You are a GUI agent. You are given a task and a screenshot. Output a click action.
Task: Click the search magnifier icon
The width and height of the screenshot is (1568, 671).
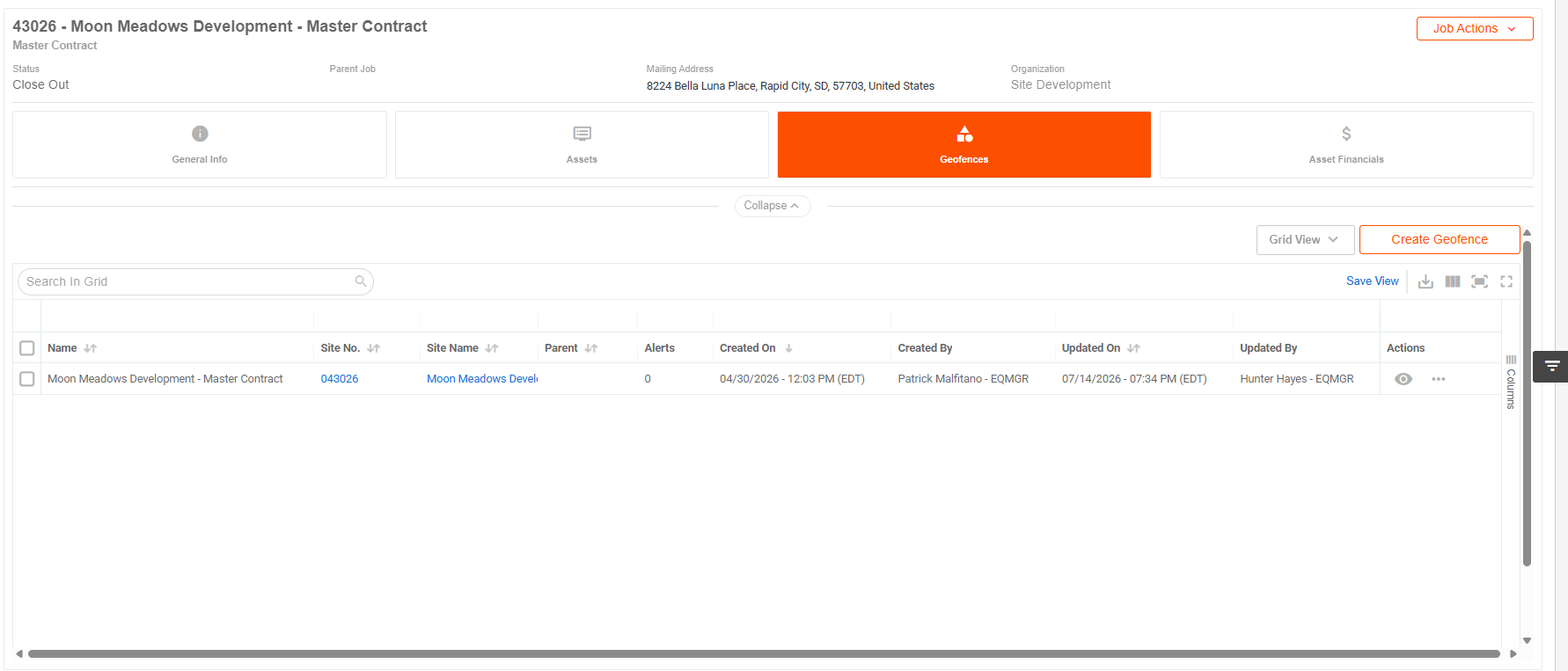point(361,281)
